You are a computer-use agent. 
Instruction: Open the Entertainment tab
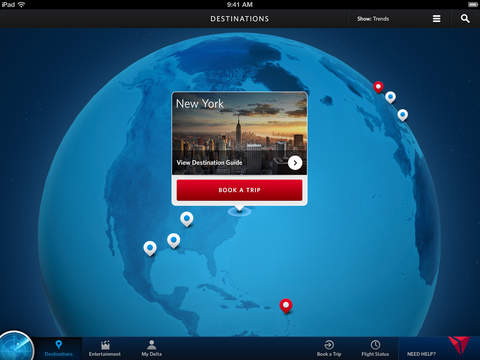105,348
